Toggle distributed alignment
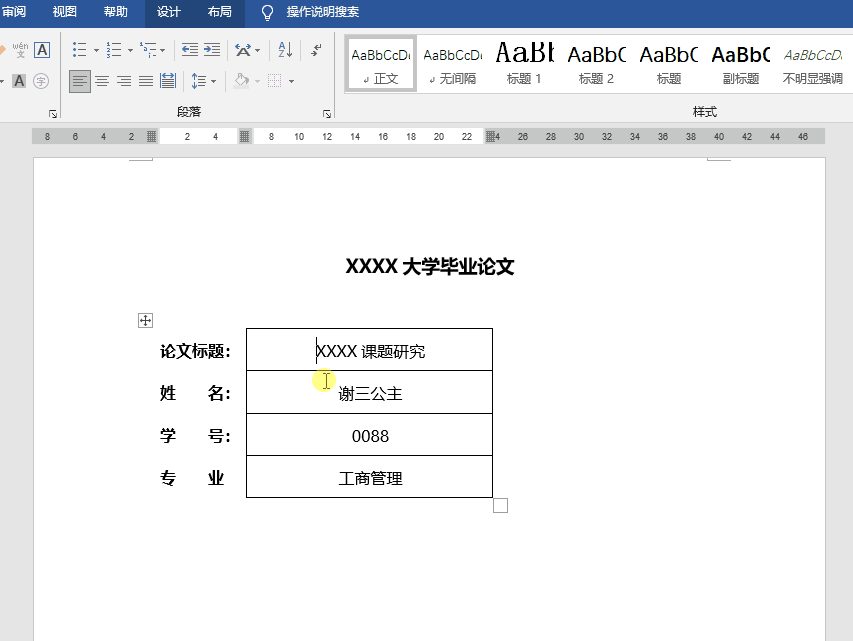Screen dimensions: 853x641 click(167, 81)
